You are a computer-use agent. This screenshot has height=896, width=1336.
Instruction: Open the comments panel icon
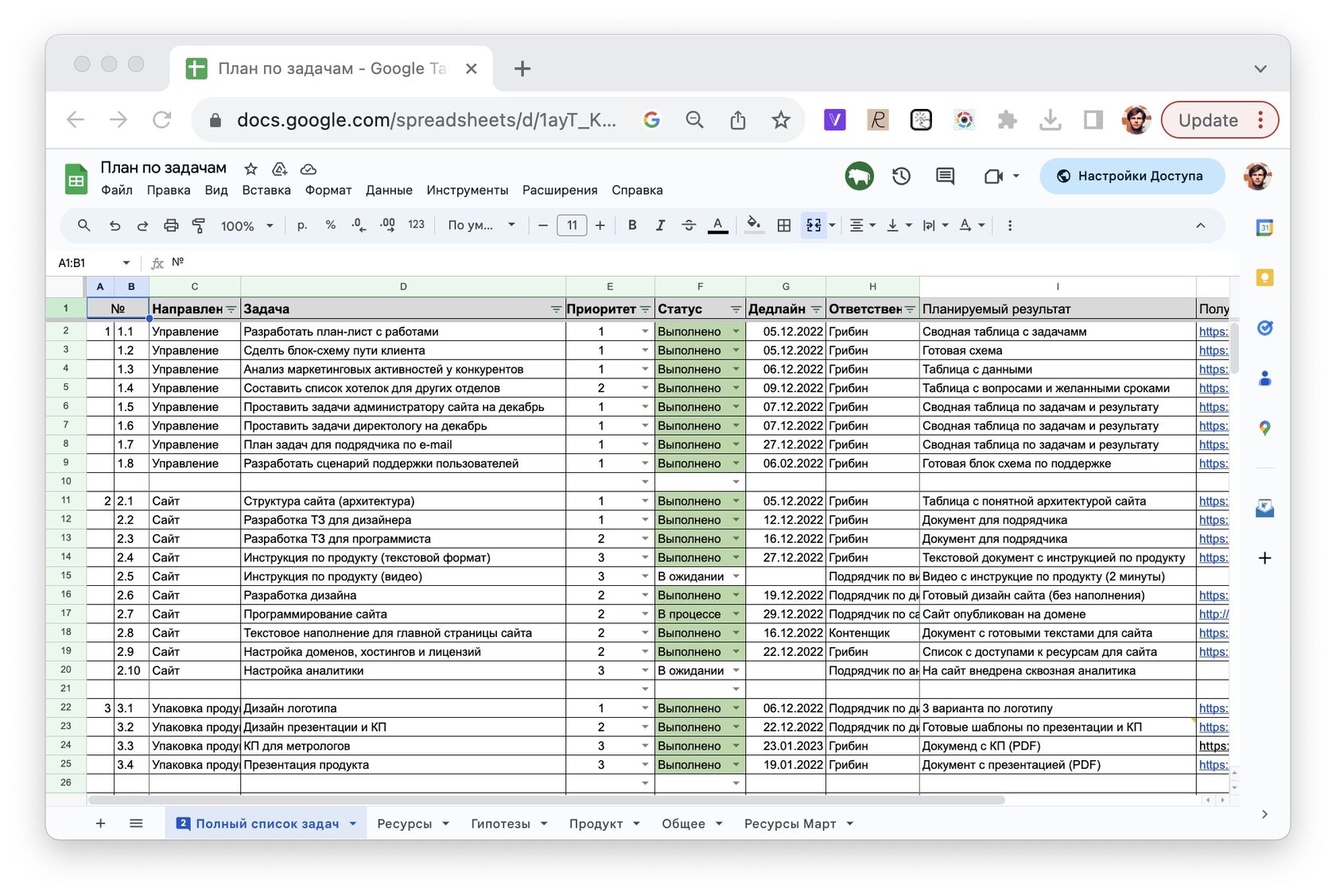click(945, 176)
